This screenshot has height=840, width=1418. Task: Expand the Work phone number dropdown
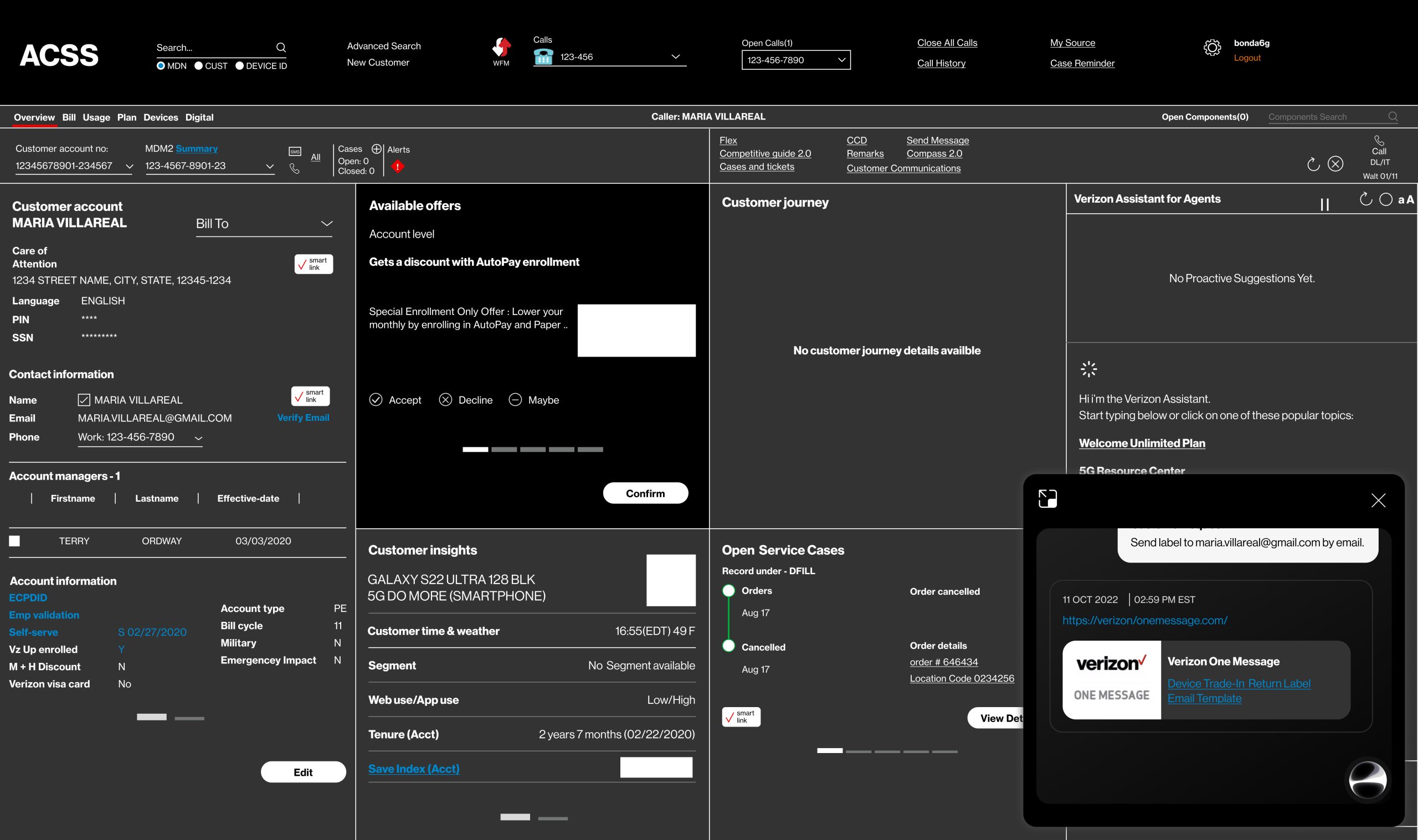[x=198, y=438]
